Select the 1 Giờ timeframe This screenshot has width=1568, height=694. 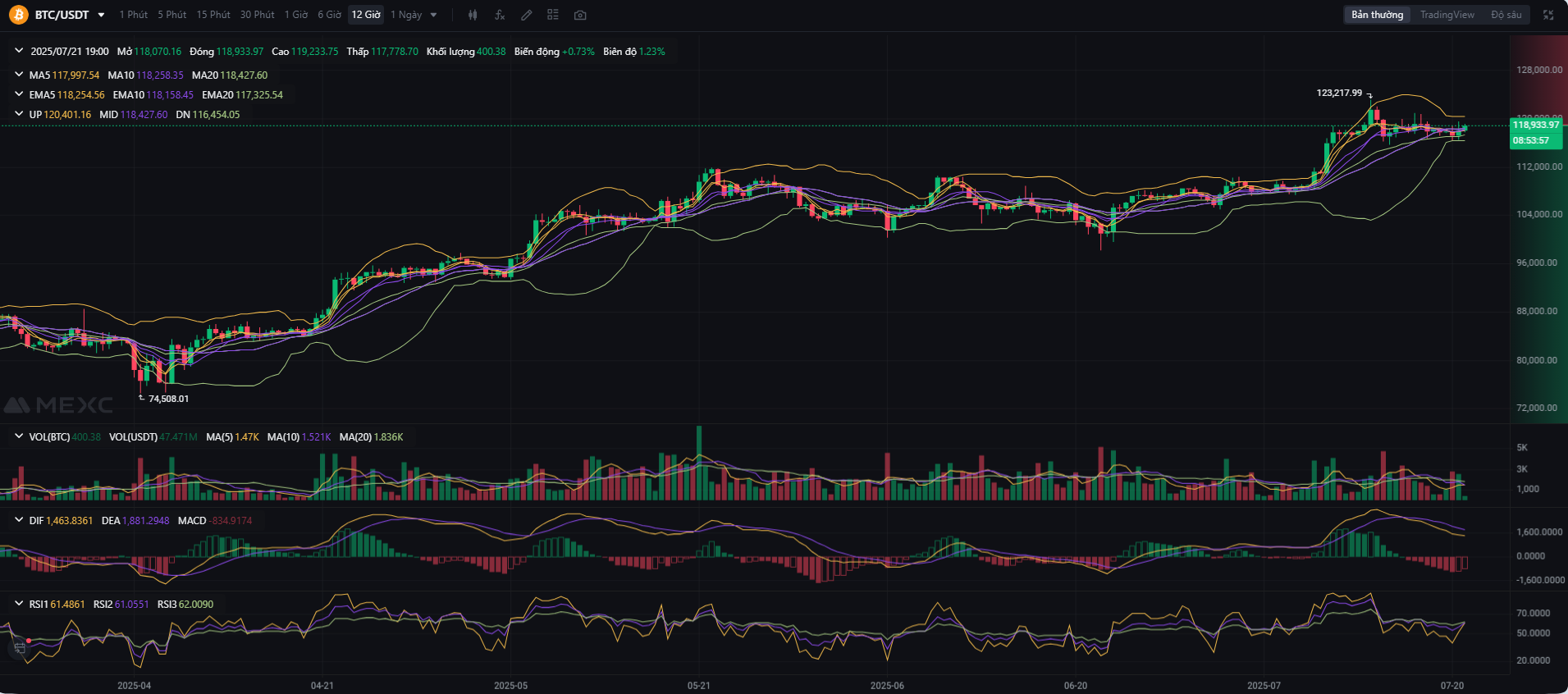click(296, 15)
